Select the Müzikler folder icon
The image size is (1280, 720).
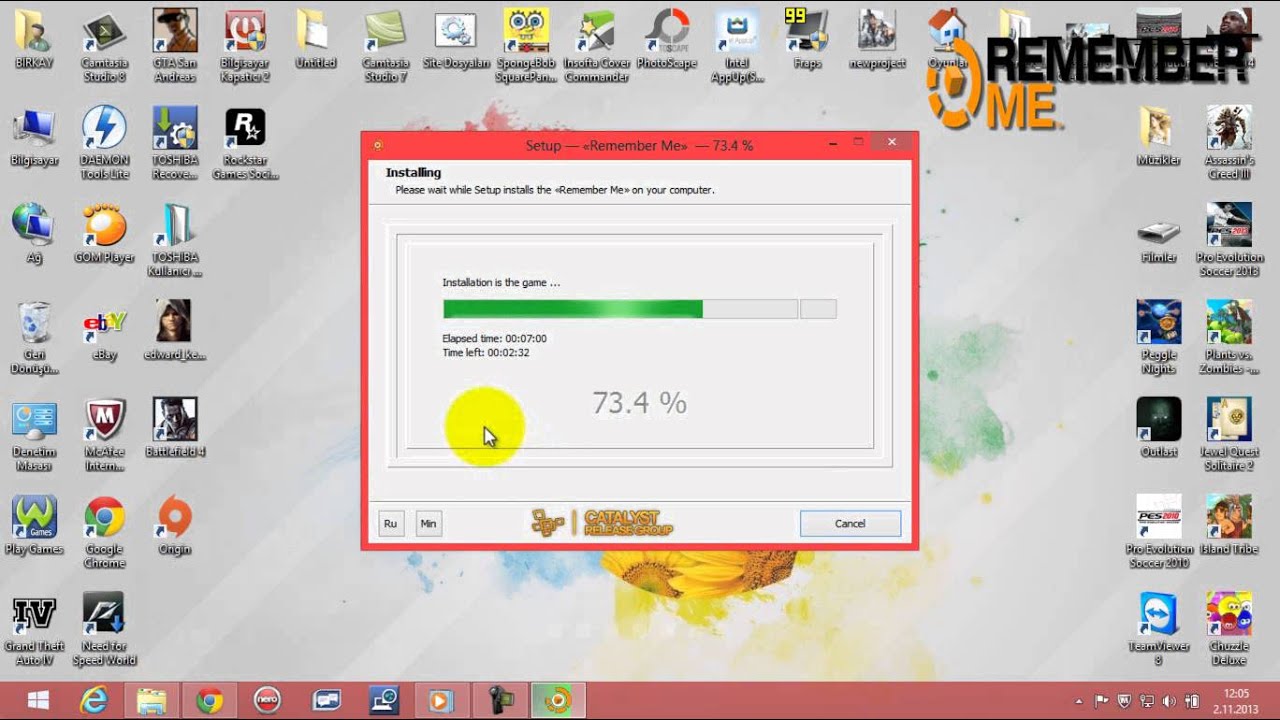pos(1158,137)
